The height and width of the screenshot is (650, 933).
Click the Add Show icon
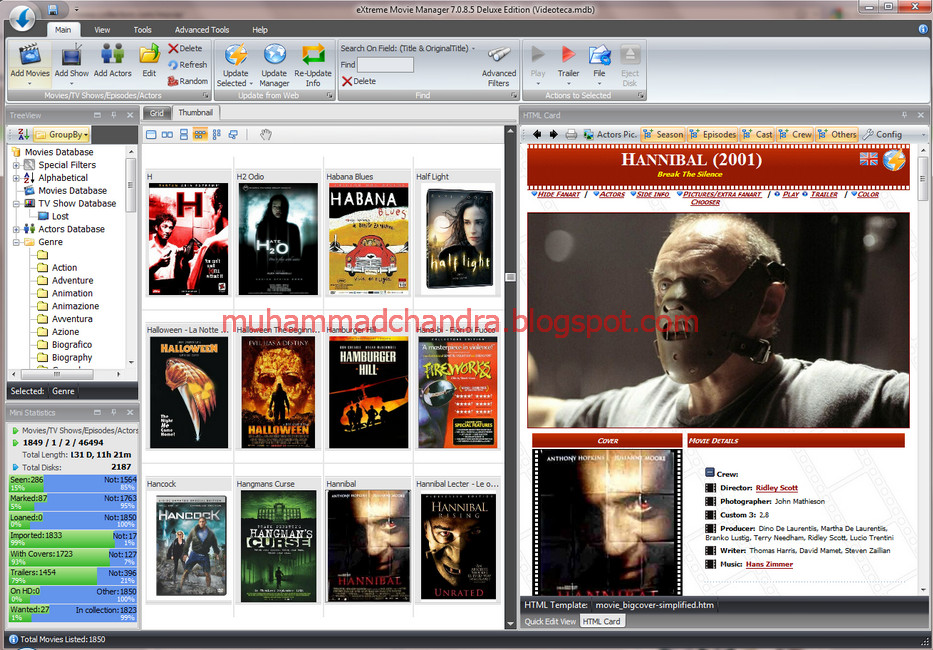point(71,55)
